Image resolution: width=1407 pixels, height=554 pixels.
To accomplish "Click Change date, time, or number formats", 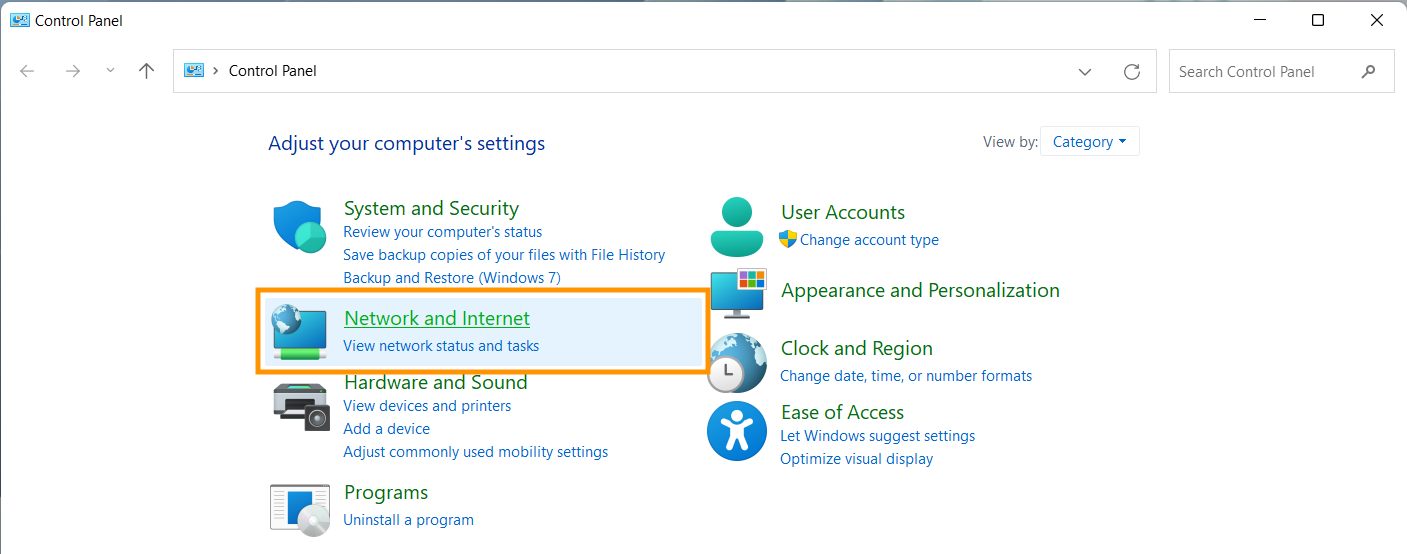I will (x=906, y=376).
